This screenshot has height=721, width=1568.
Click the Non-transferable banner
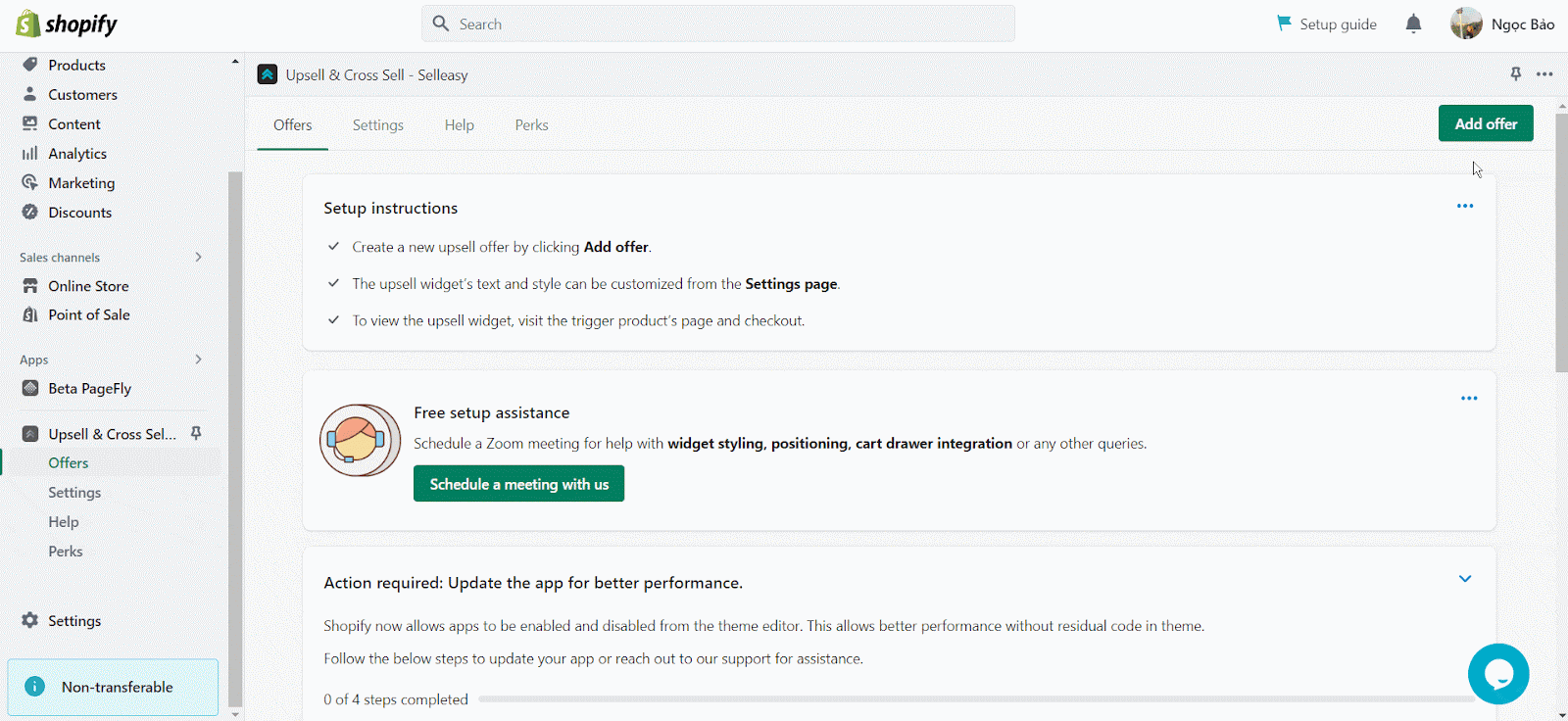click(x=114, y=687)
